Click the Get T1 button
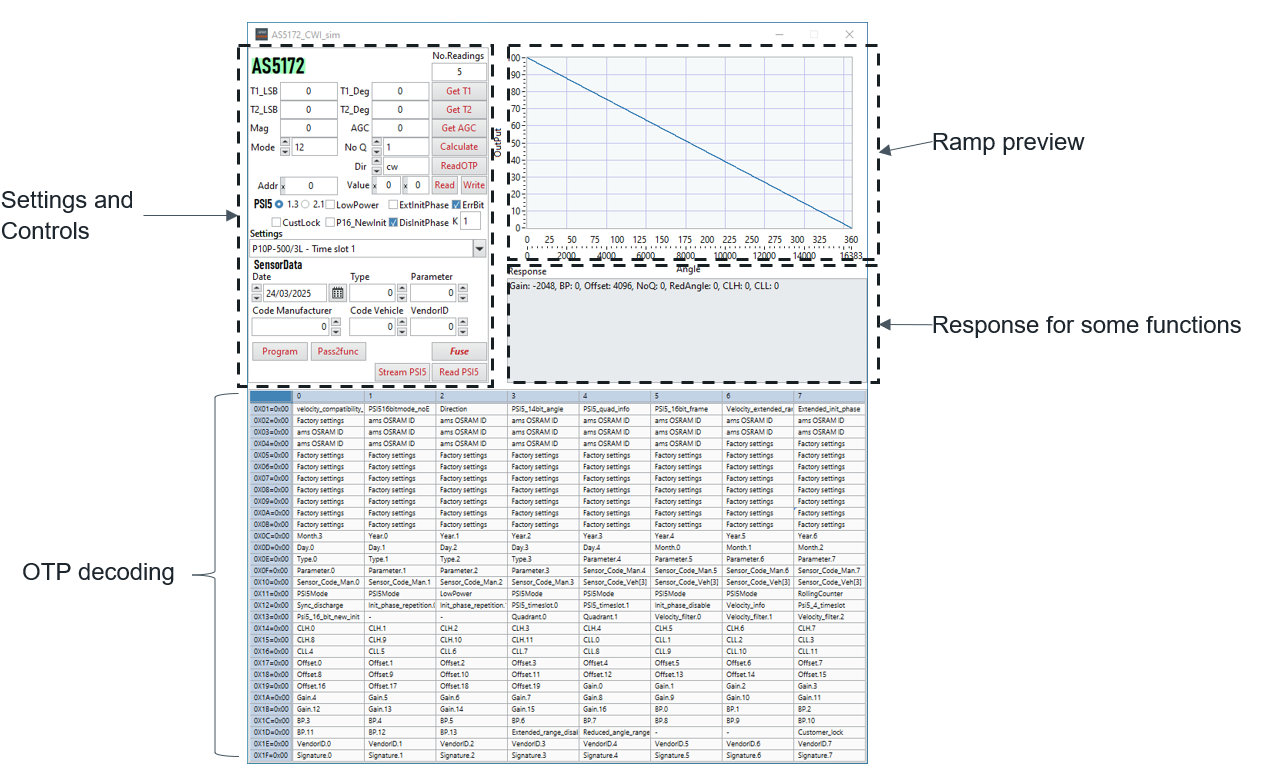 click(x=459, y=91)
